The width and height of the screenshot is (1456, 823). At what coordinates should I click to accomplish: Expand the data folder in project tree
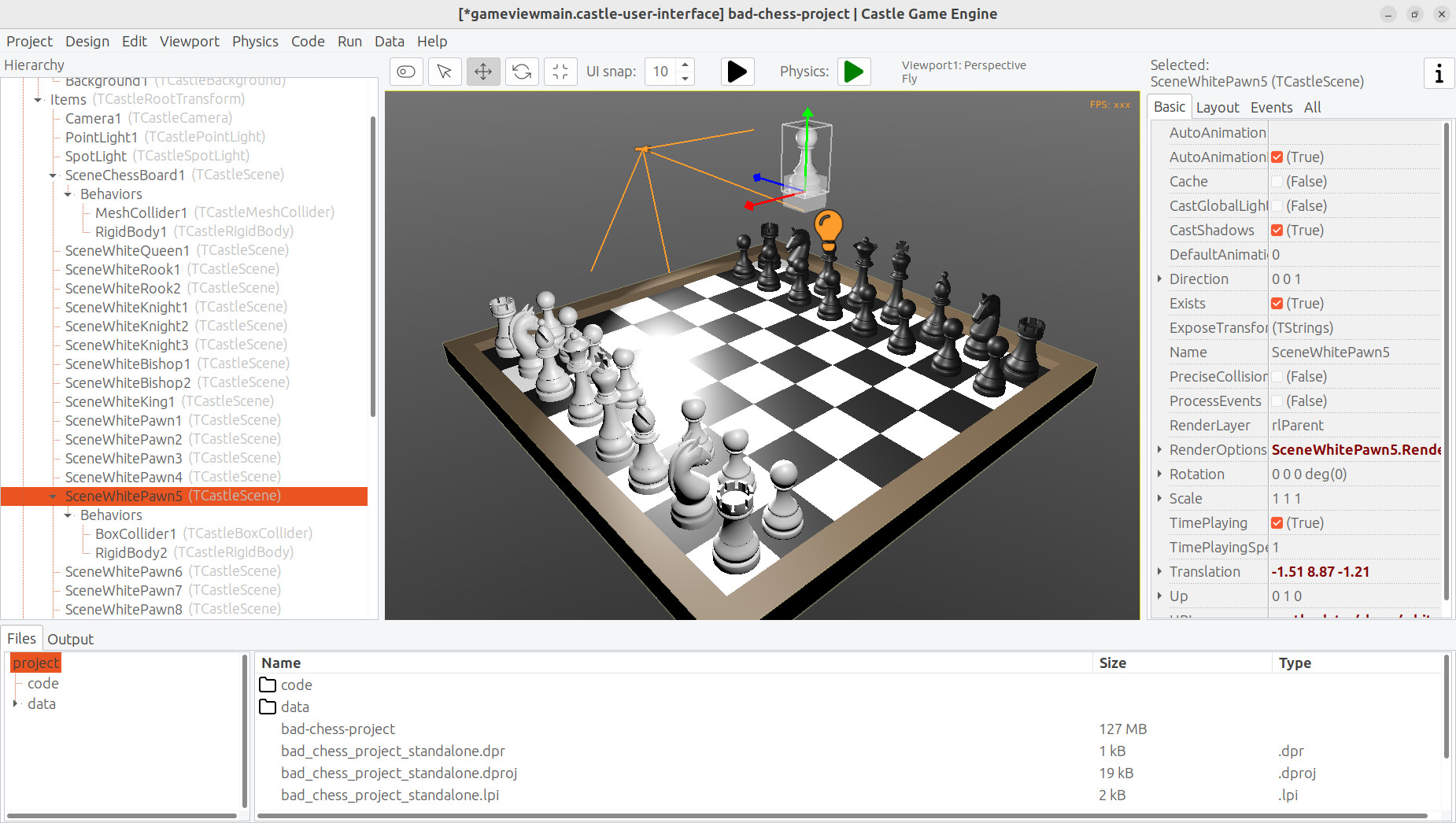coord(15,704)
